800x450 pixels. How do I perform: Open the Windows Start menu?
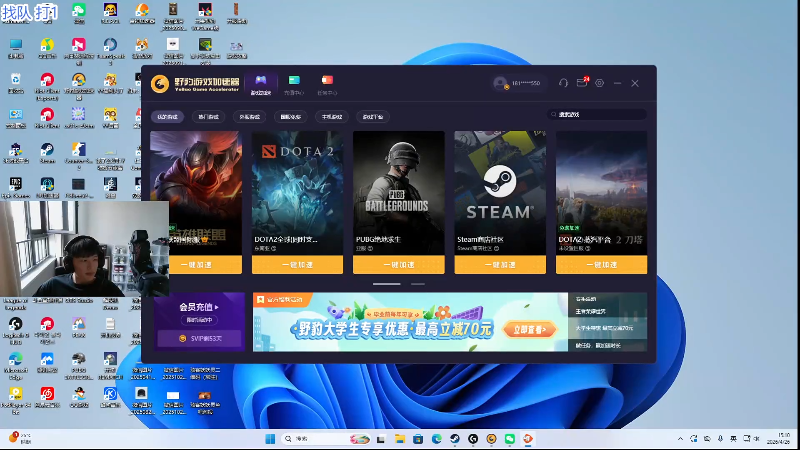pos(270,439)
